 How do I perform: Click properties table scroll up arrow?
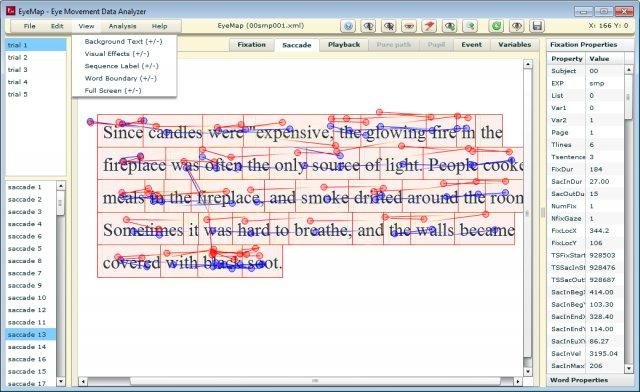629,70
